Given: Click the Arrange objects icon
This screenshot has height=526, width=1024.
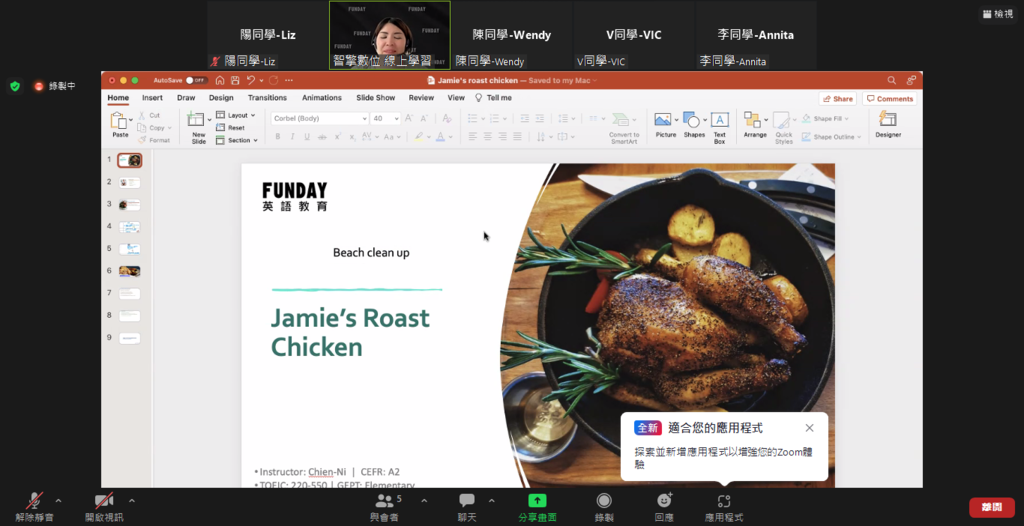Looking at the screenshot, I should [752, 120].
